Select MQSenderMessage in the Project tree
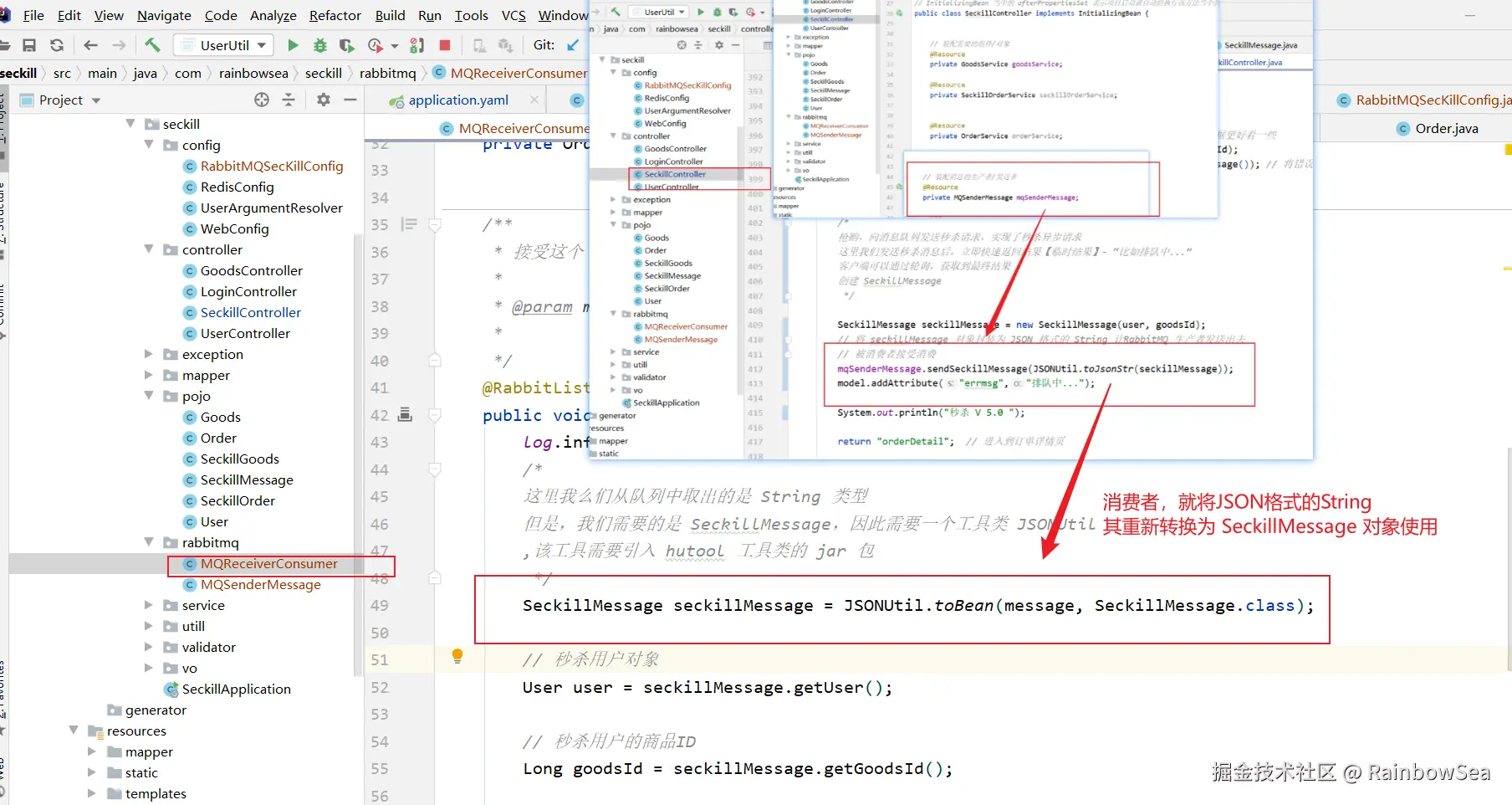Screen dimensions: 1512x805 (260, 584)
